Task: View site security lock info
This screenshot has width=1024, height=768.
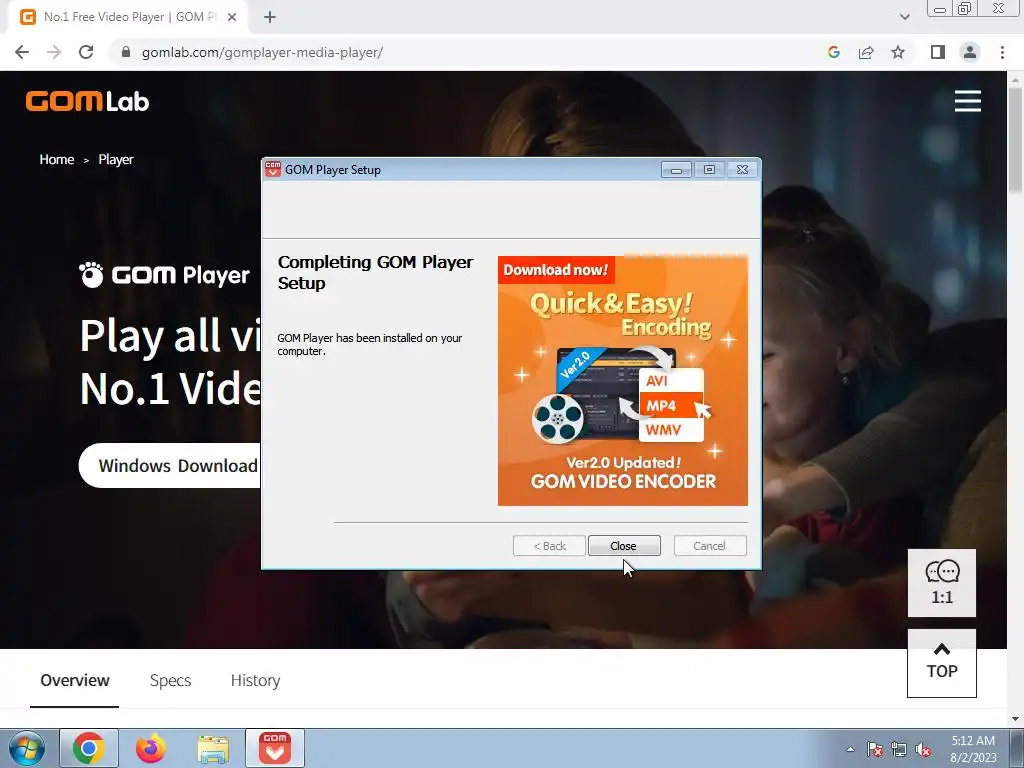Action: coord(126,52)
